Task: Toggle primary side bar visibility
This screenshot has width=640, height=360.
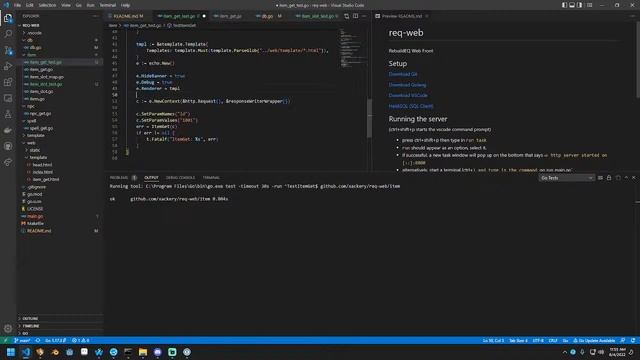Action: 564,5
